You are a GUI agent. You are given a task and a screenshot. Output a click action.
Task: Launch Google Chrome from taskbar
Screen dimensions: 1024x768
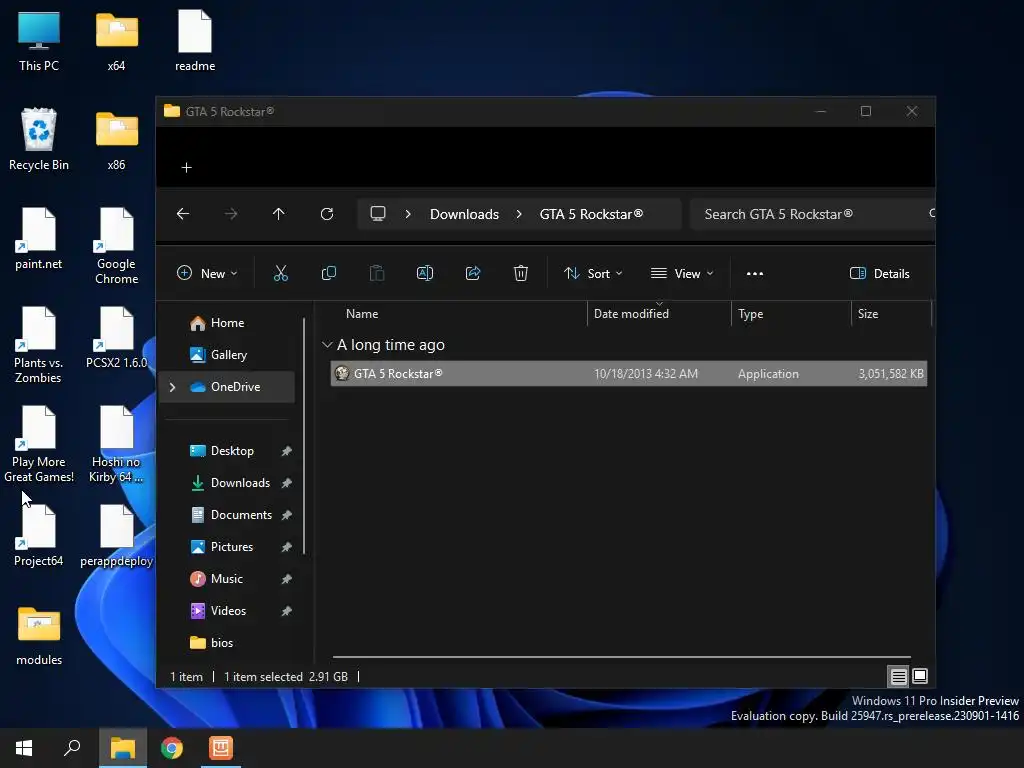tap(172, 748)
